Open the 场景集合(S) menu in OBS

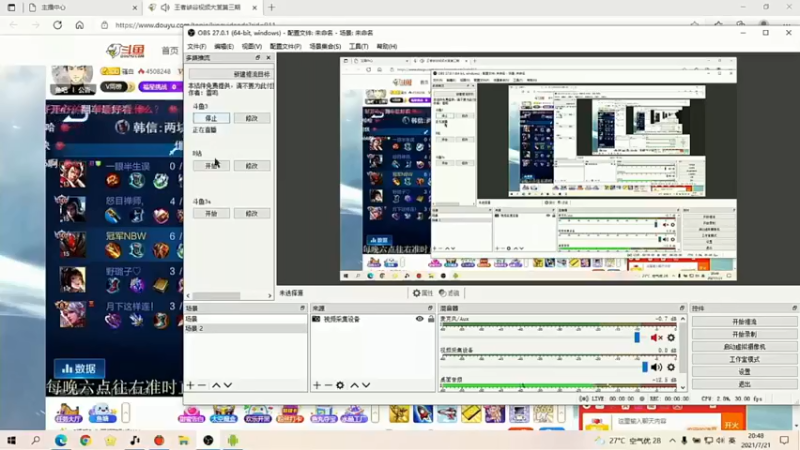point(325,46)
